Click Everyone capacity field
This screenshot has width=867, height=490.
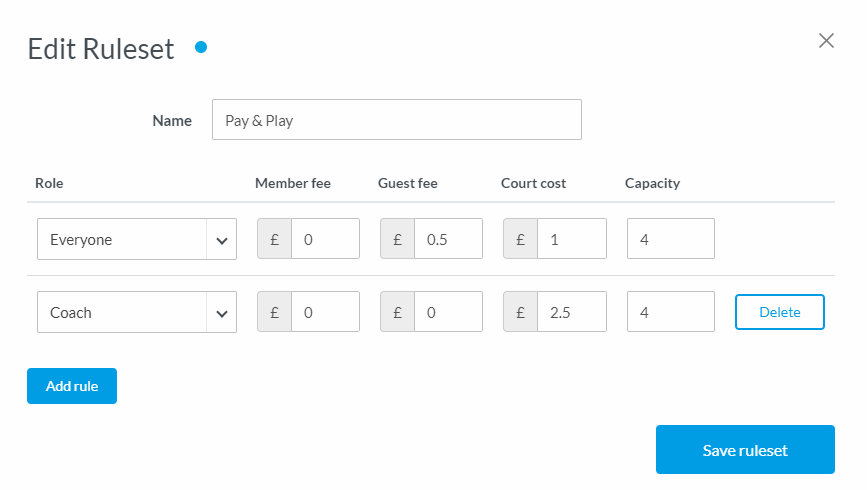(670, 240)
